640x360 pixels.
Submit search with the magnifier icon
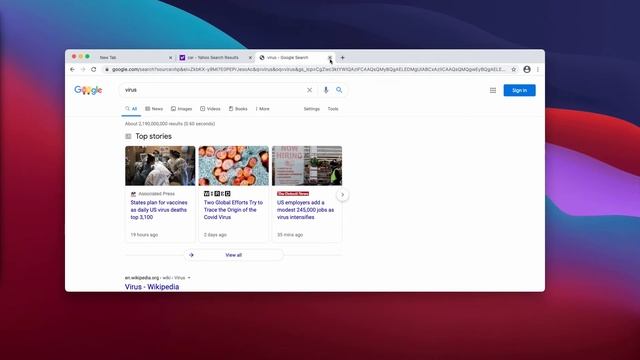(339, 90)
